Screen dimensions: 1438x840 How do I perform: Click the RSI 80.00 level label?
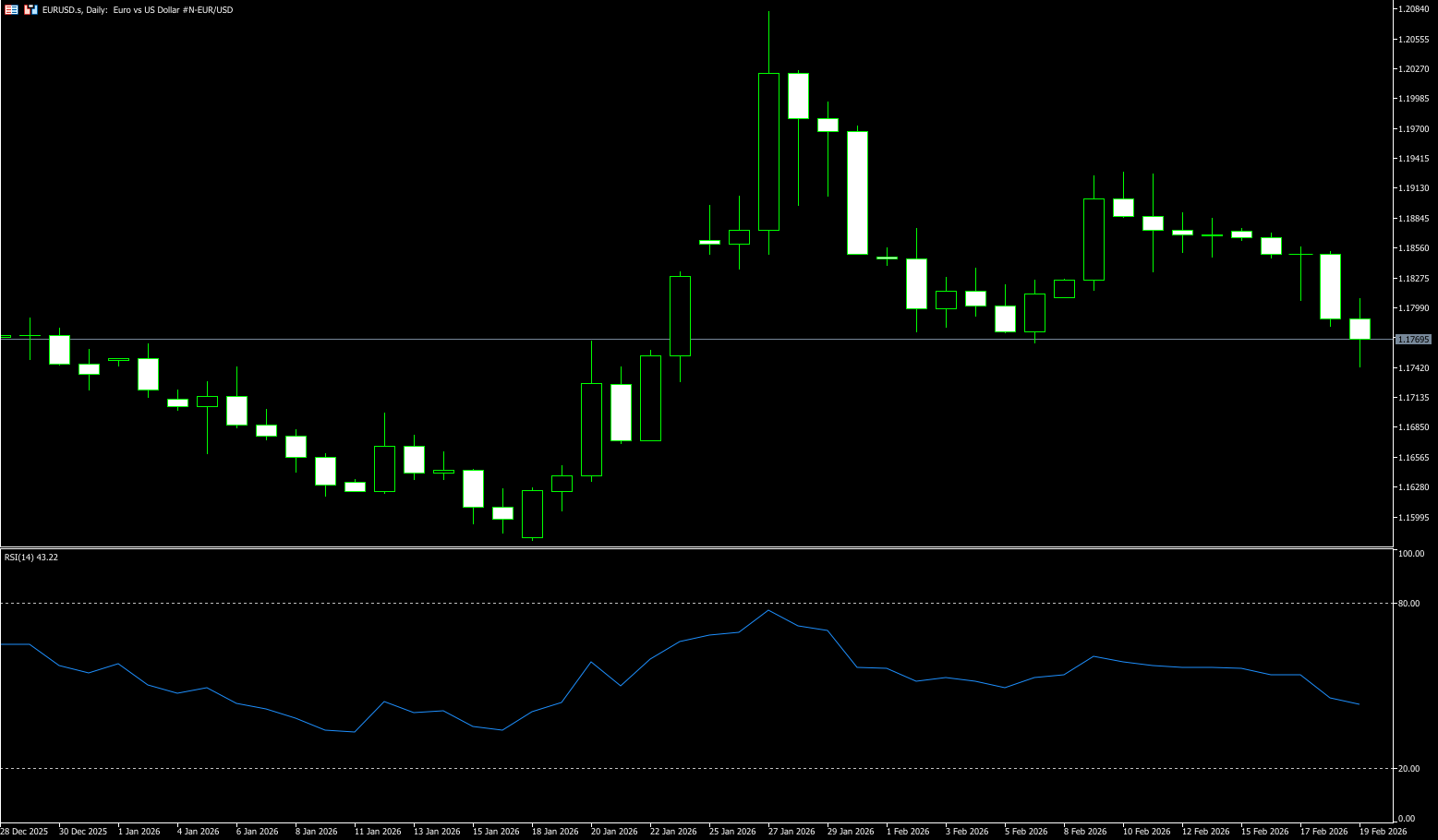1409,604
